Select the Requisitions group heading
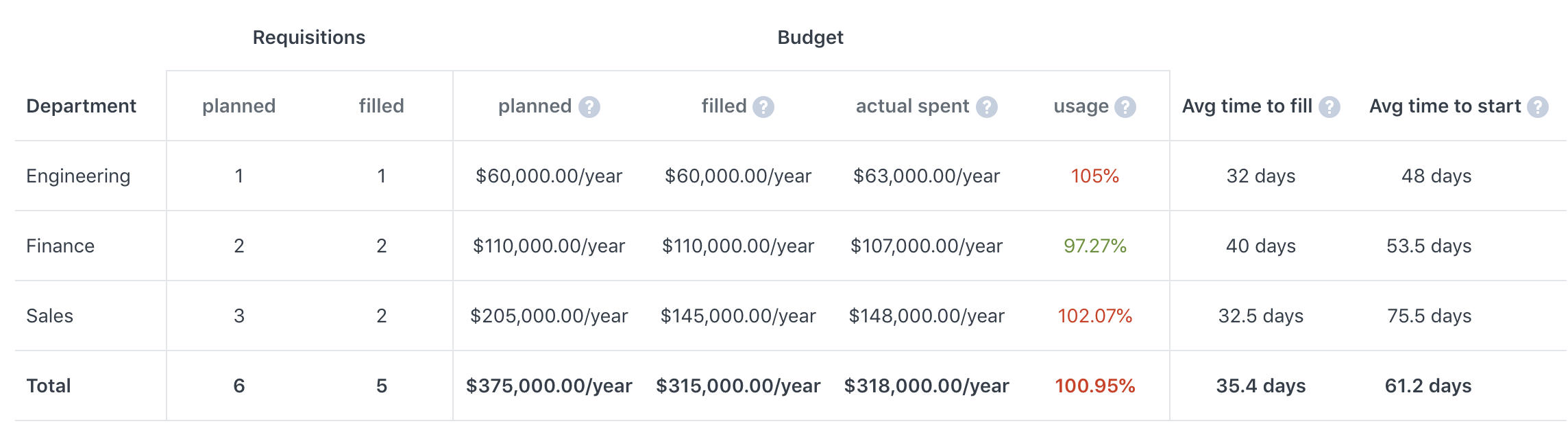 click(309, 38)
